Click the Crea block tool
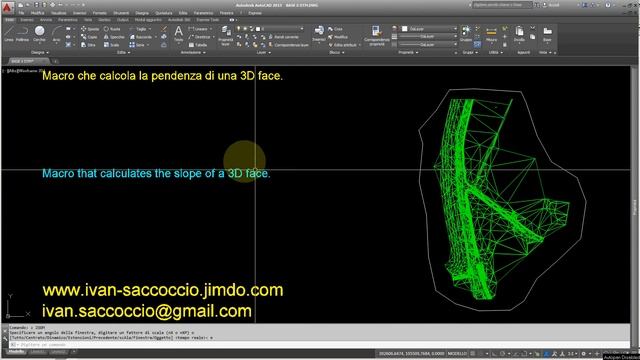The image size is (640, 360). pyautogui.click(x=336, y=29)
